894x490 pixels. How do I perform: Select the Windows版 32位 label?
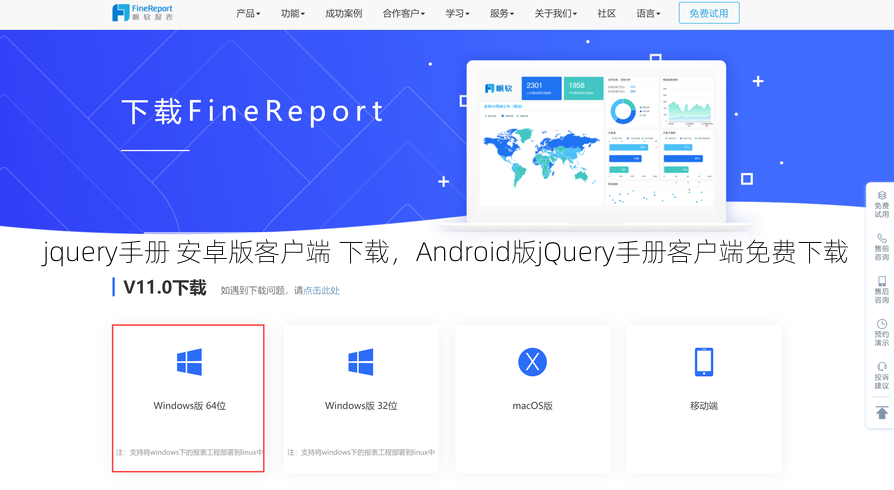click(361, 406)
